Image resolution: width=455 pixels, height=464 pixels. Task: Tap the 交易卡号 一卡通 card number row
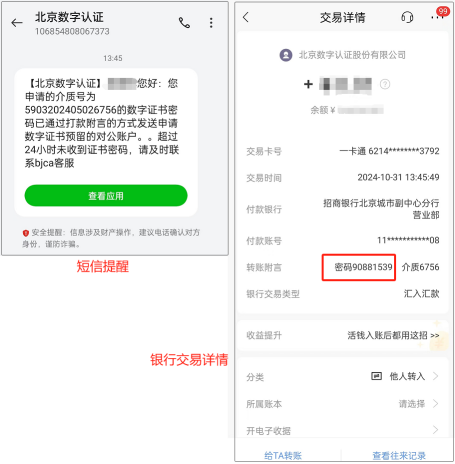click(x=342, y=151)
